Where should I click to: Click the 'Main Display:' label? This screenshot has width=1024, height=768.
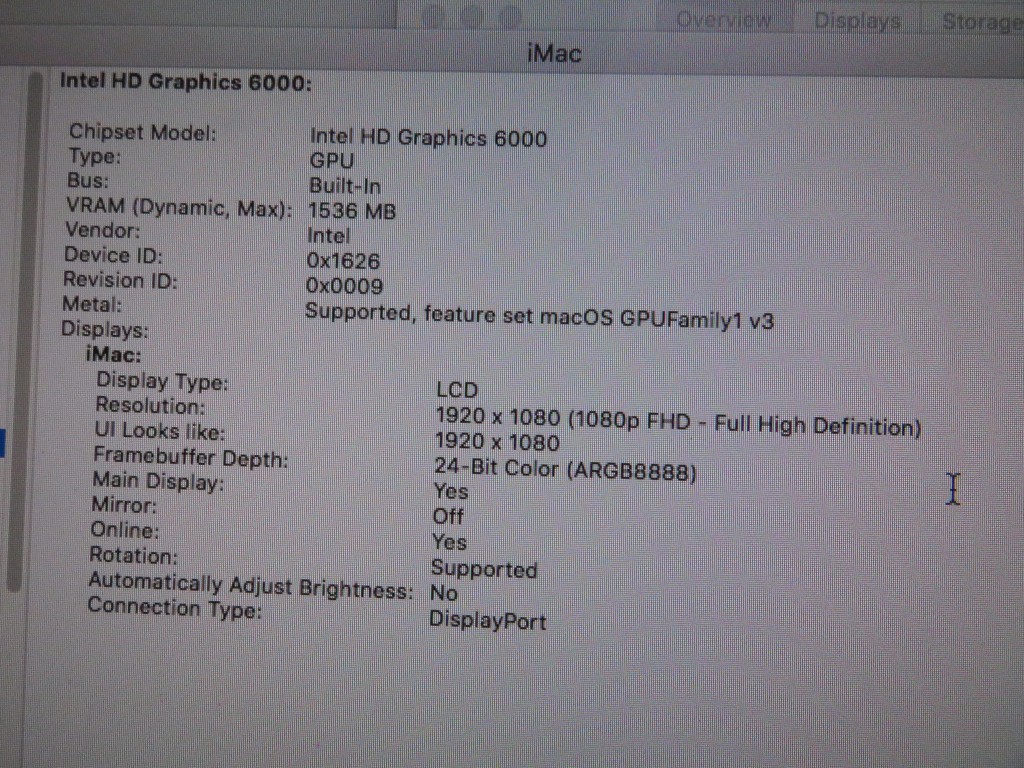[x=158, y=482]
